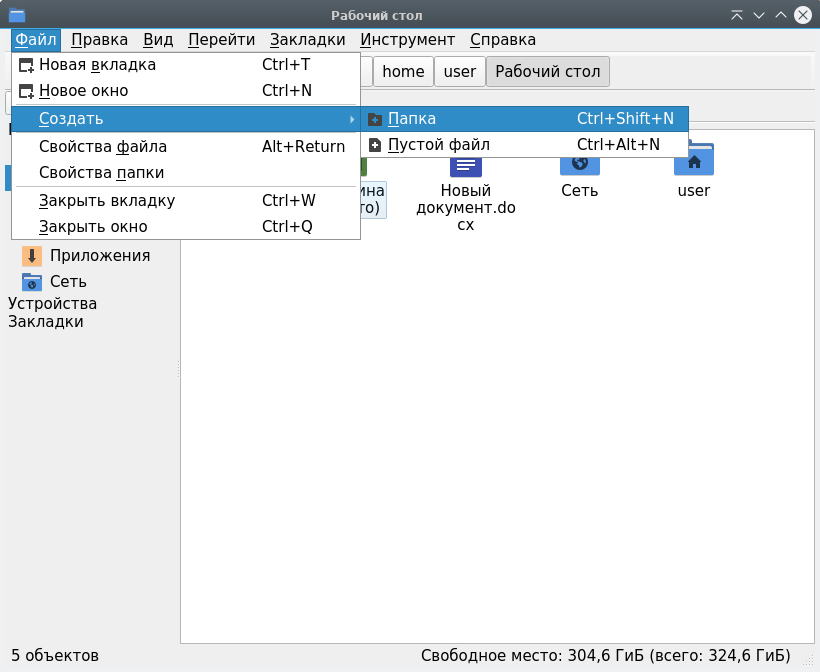
Task: Choose Закрыть вкладку from the File menu
Action: click(106, 201)
